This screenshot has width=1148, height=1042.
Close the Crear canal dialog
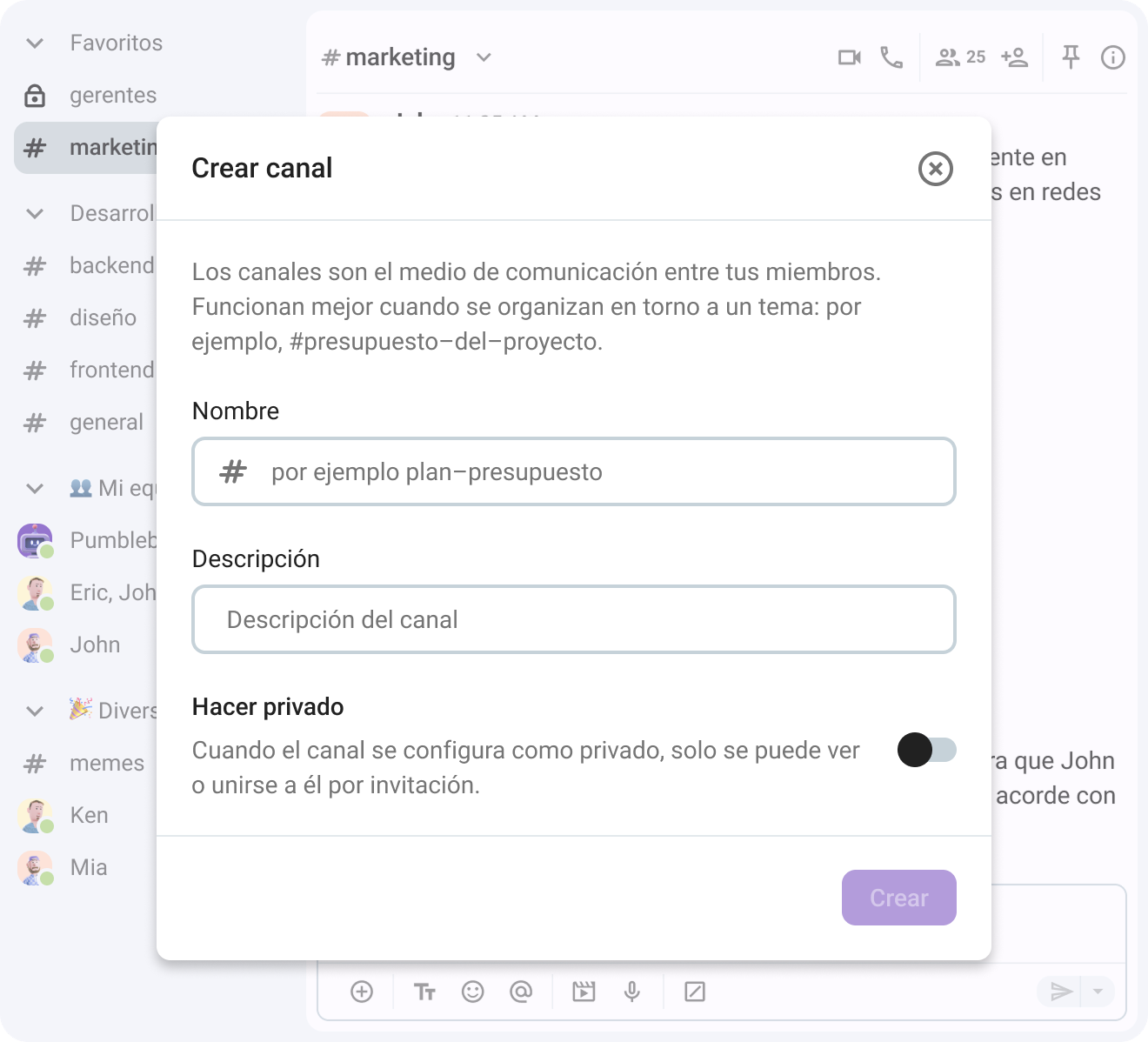coord(935,169)
